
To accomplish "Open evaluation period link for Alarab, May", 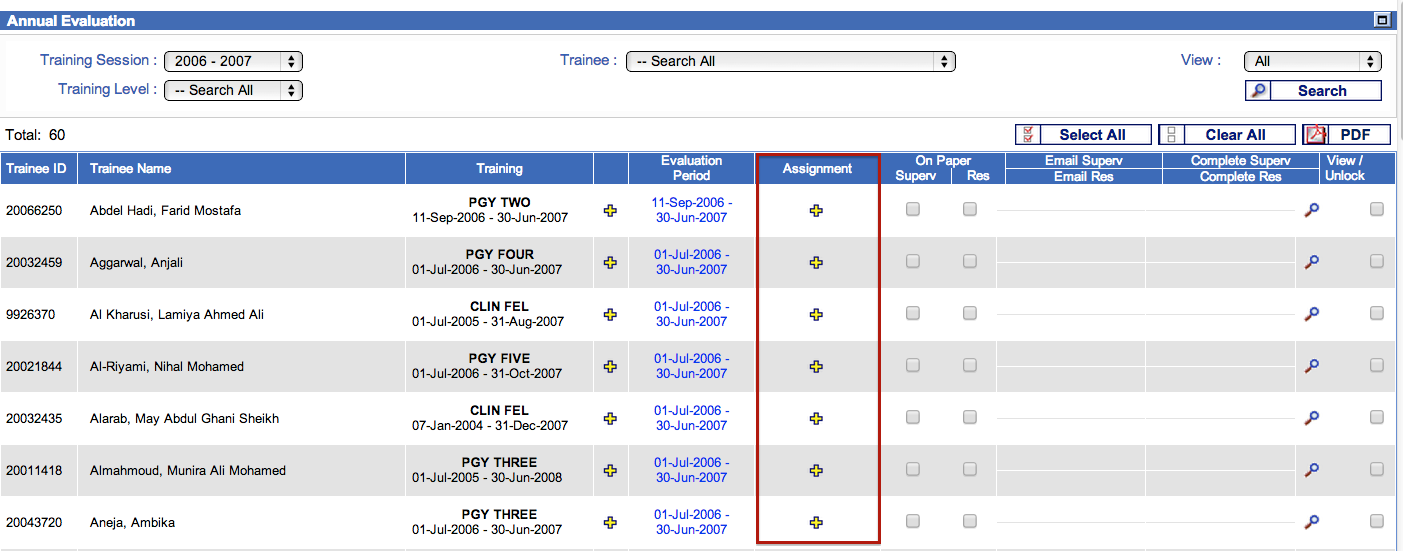I will (691, 418).
